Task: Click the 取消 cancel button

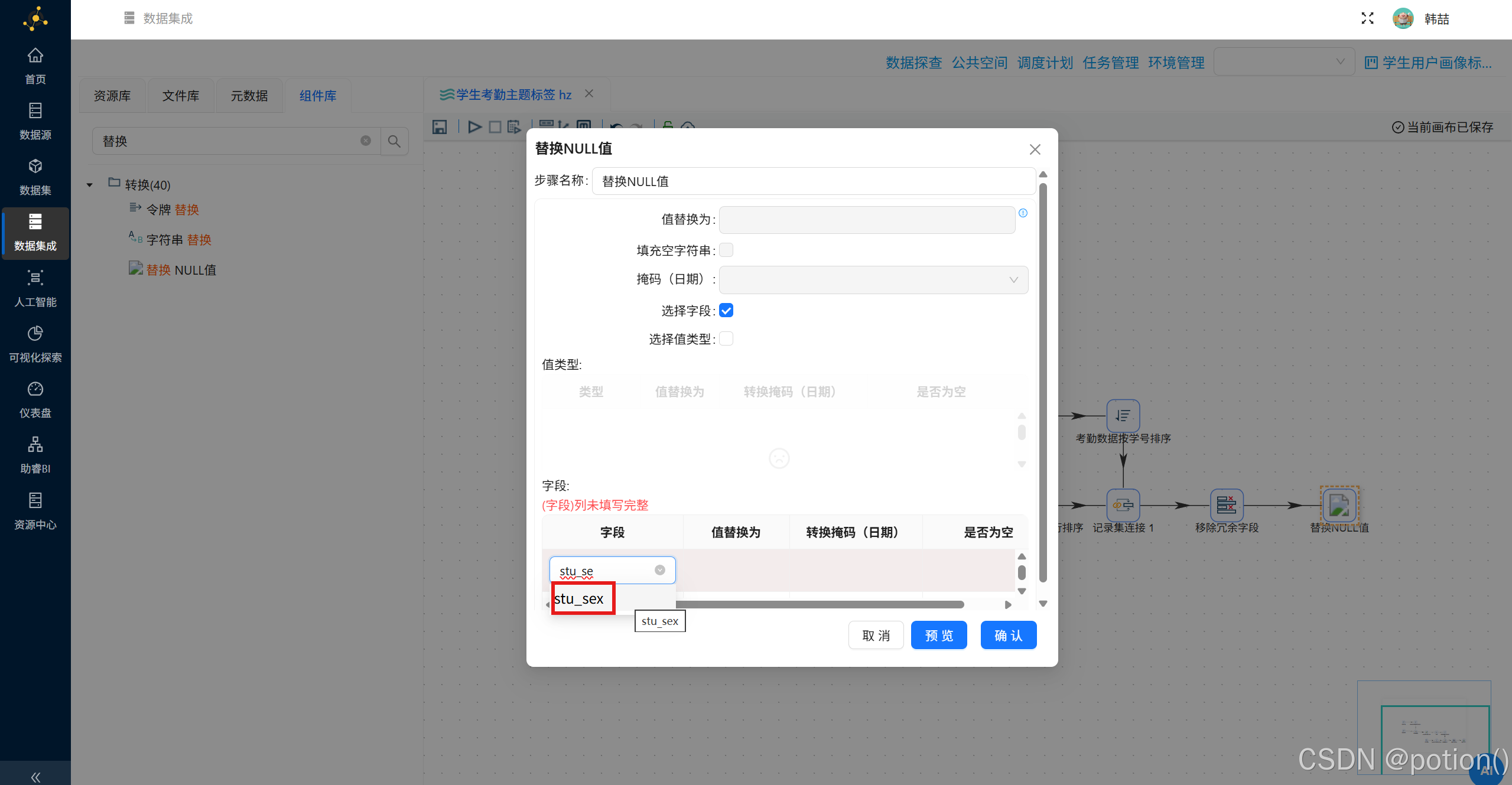Action: click(x=876, y=635)
